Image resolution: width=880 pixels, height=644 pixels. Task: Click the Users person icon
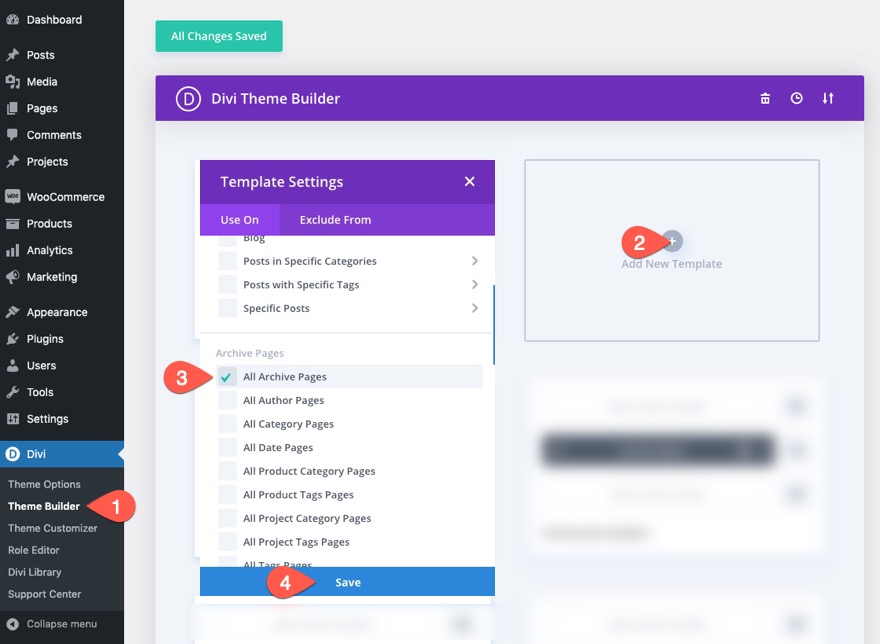click(x=12, y=366)
